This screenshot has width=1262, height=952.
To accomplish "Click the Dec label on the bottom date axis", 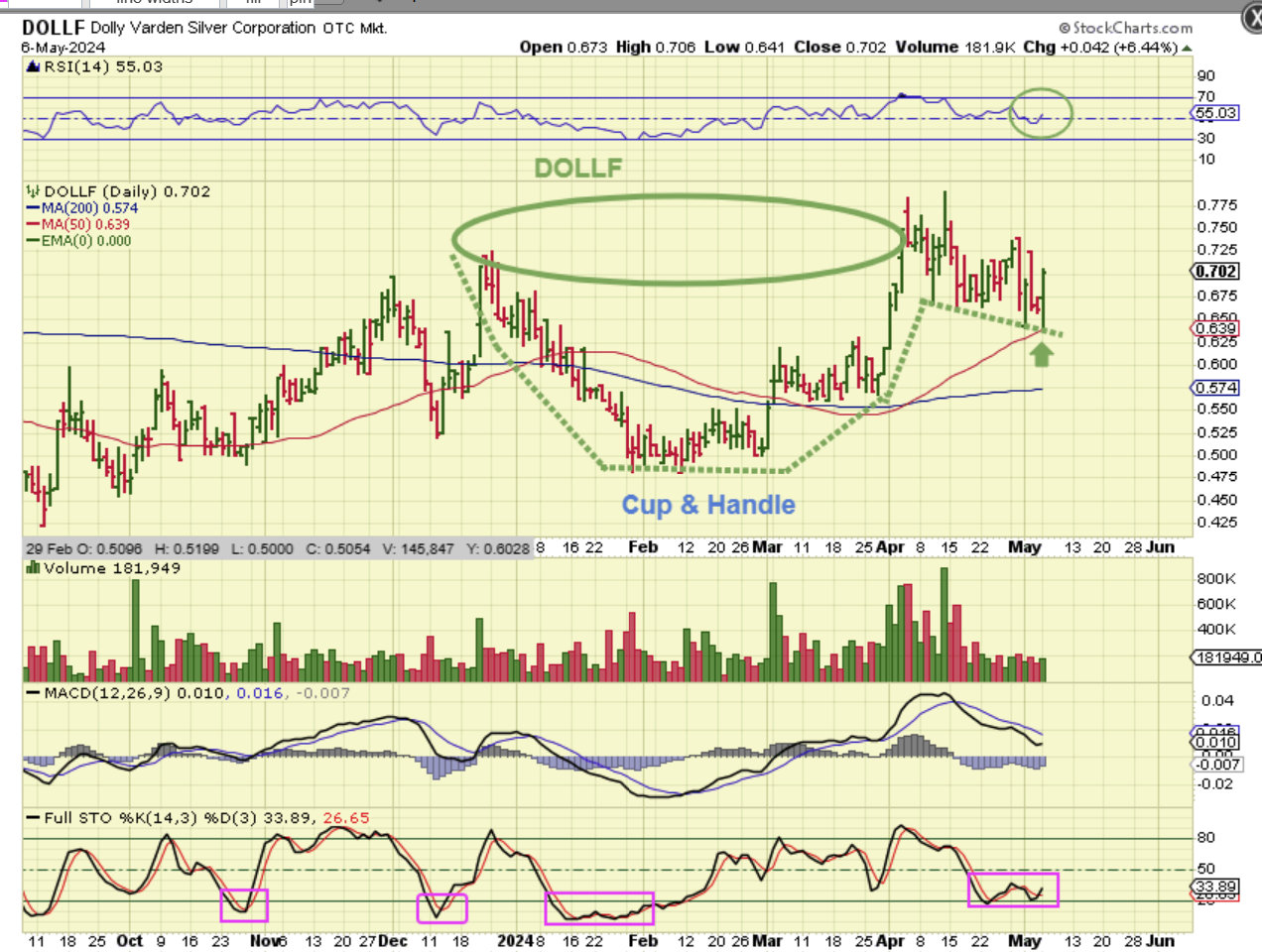I will point(393,941).
